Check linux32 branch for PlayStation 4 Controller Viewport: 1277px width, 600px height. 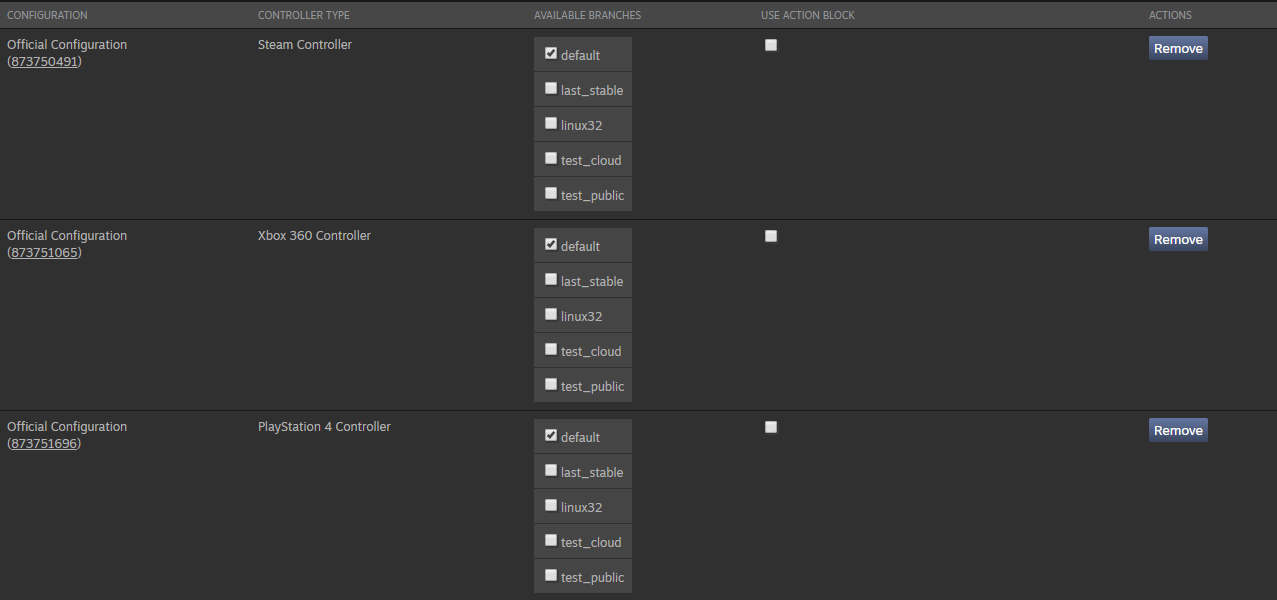551,506
